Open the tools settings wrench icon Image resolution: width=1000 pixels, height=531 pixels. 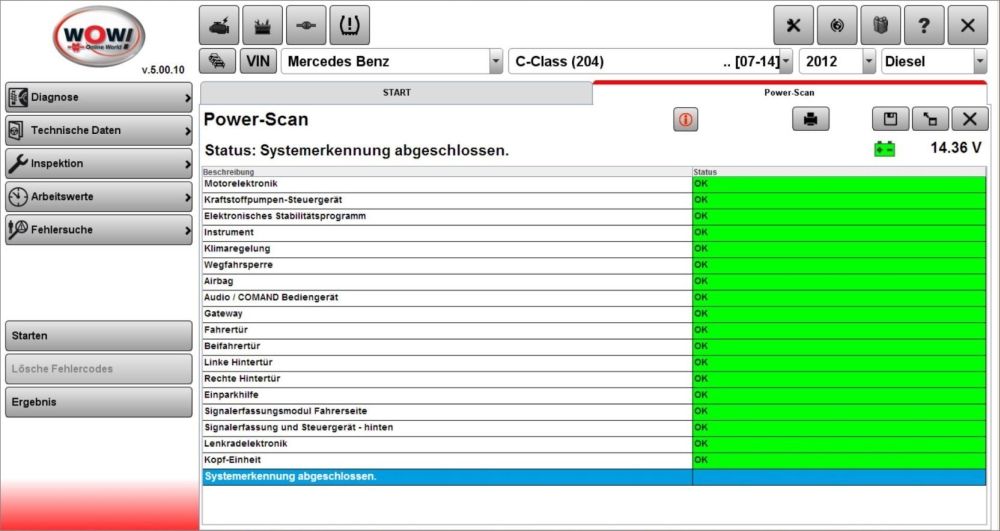pyautogui.click(x=793, y=25)
